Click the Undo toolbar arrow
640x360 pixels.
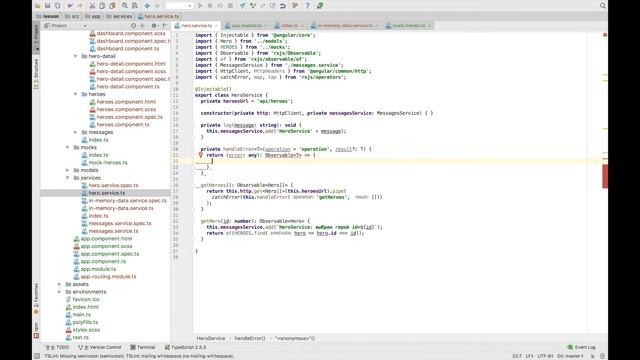[x=70, y=6]
